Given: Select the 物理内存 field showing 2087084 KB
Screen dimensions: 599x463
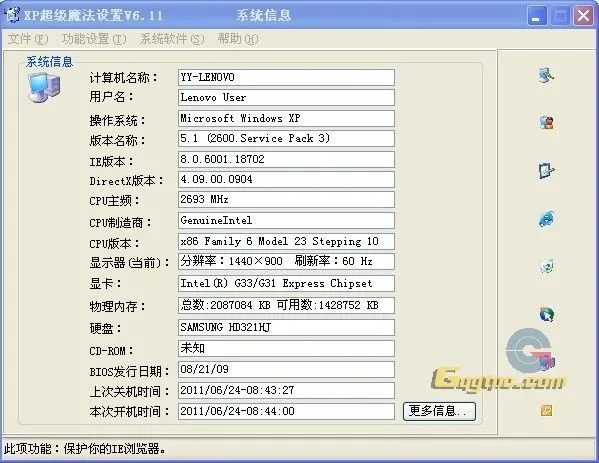Looking at the screenshot, I should point(286,305).
